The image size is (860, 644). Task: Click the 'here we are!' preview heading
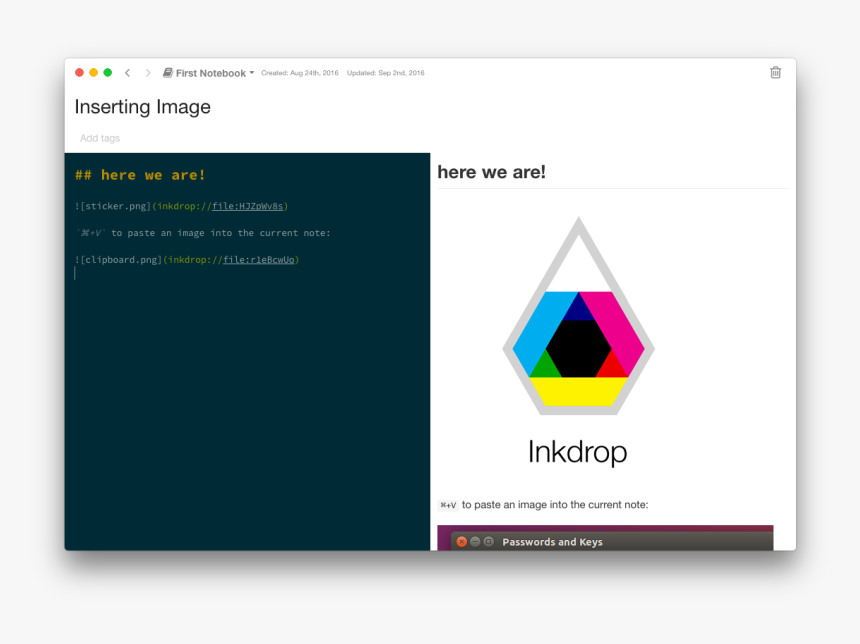[x=491, y=172]
